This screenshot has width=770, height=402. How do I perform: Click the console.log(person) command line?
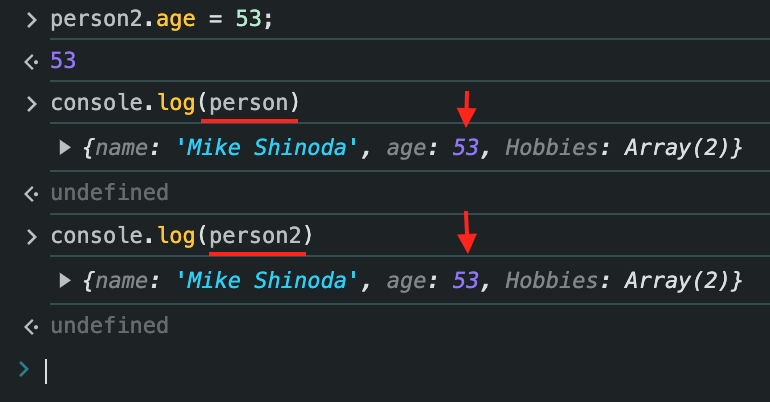coord(175,103)
